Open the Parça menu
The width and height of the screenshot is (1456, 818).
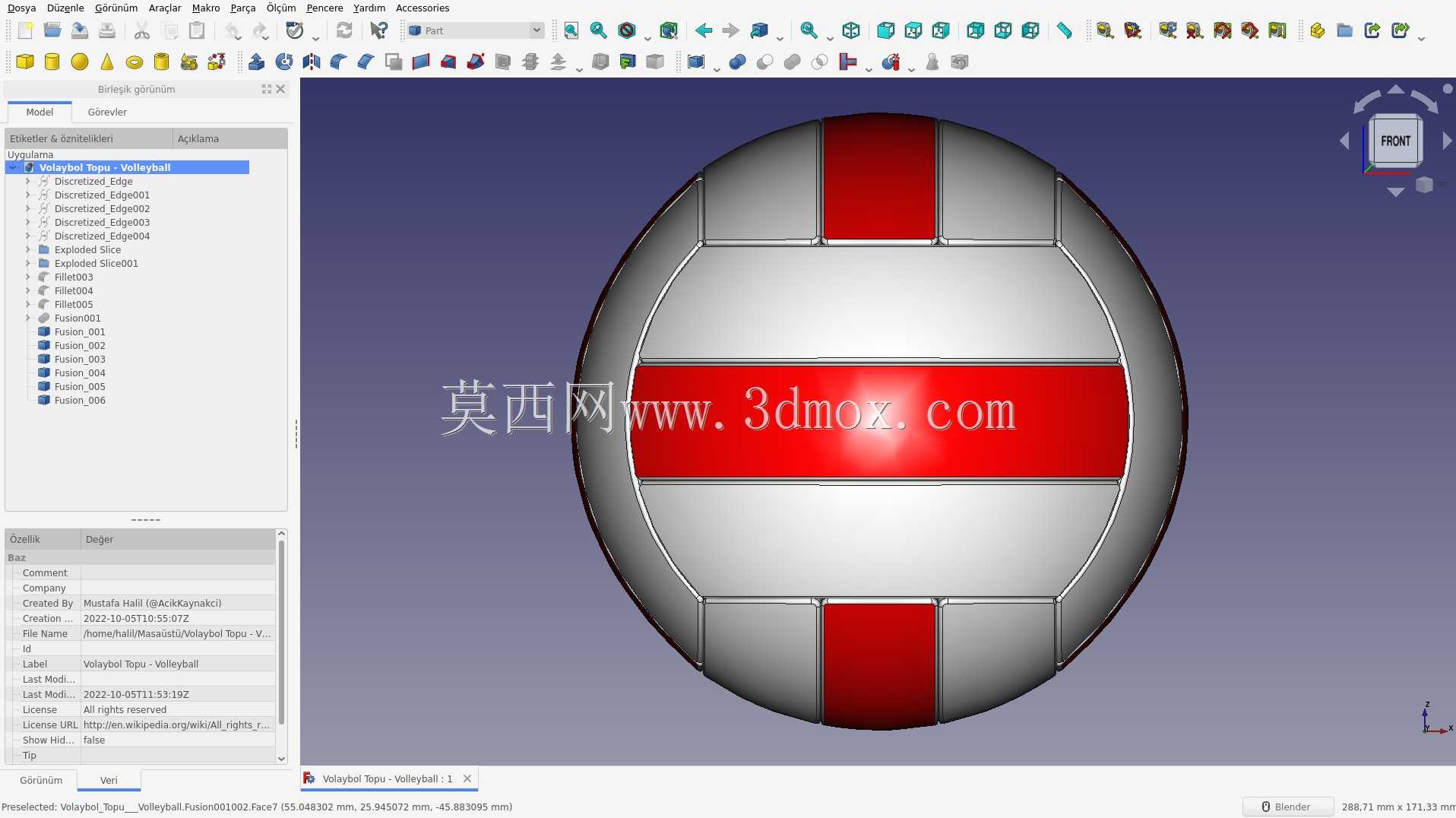pyautogui.click(x=243, y=8)
